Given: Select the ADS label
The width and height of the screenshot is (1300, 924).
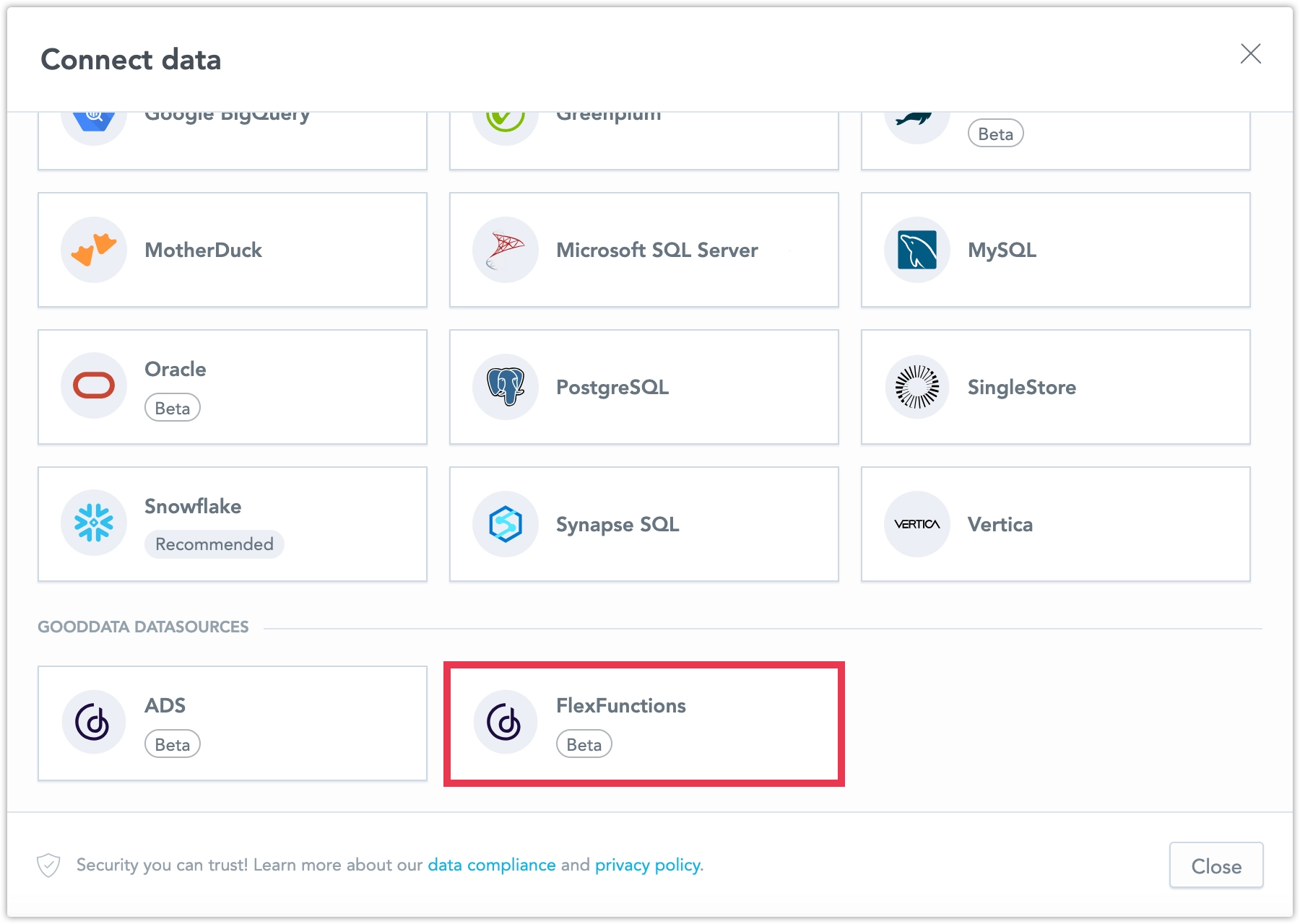Looking at the screenshot, I should [x=165, y=705].
